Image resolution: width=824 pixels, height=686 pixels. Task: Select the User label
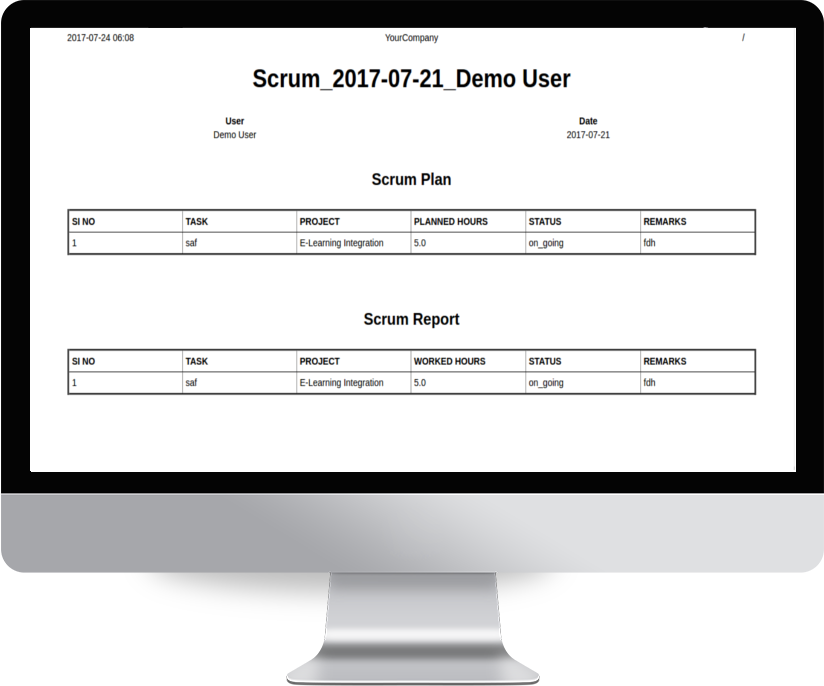click(234, 121)
